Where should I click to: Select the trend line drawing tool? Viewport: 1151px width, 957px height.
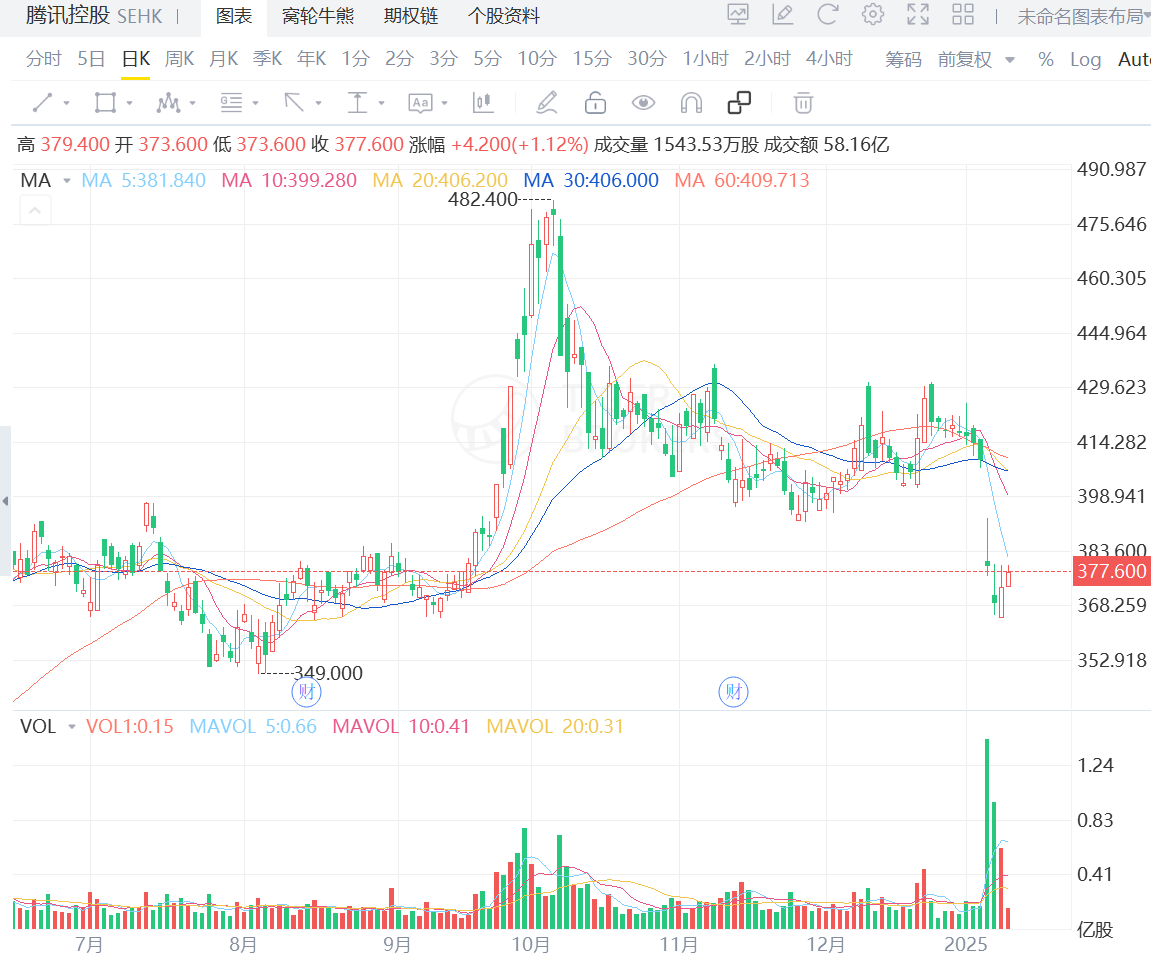click(43, 103)
